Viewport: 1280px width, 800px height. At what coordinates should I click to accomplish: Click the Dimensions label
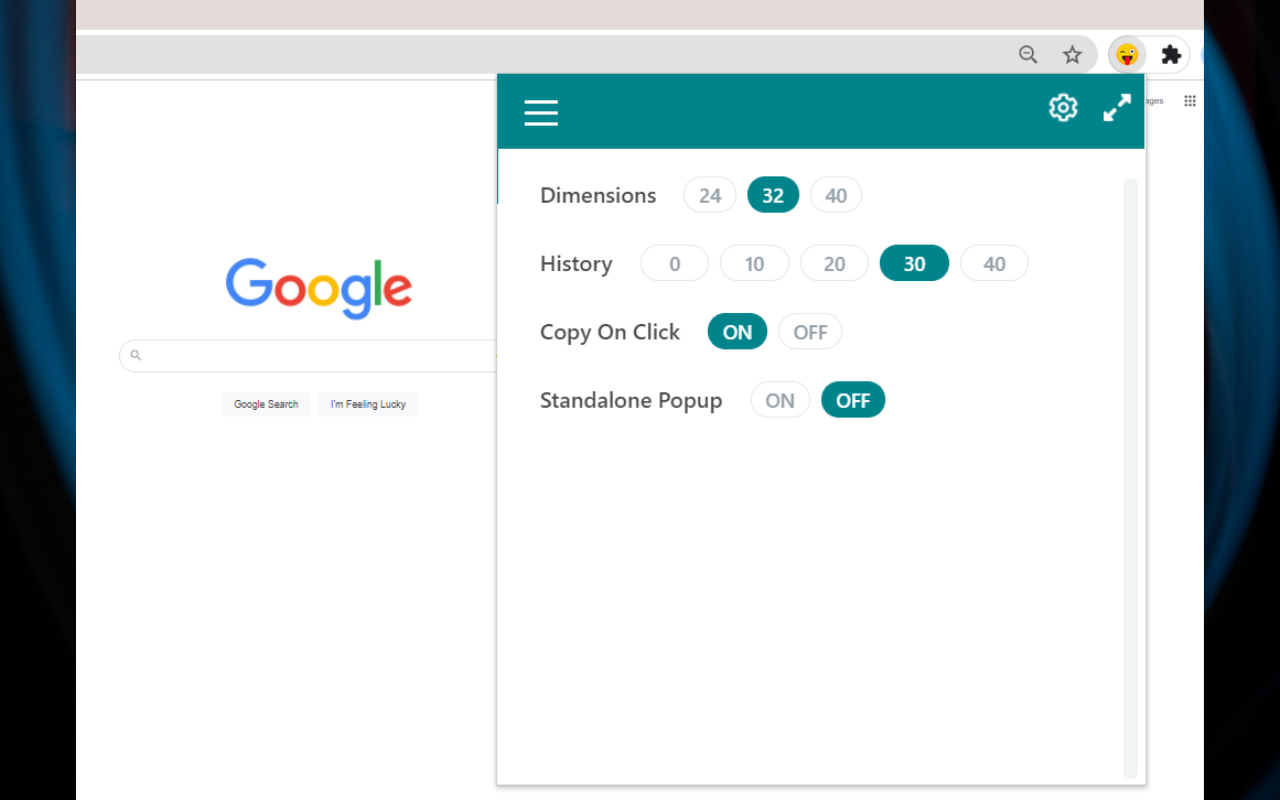(x=598, y=195)
